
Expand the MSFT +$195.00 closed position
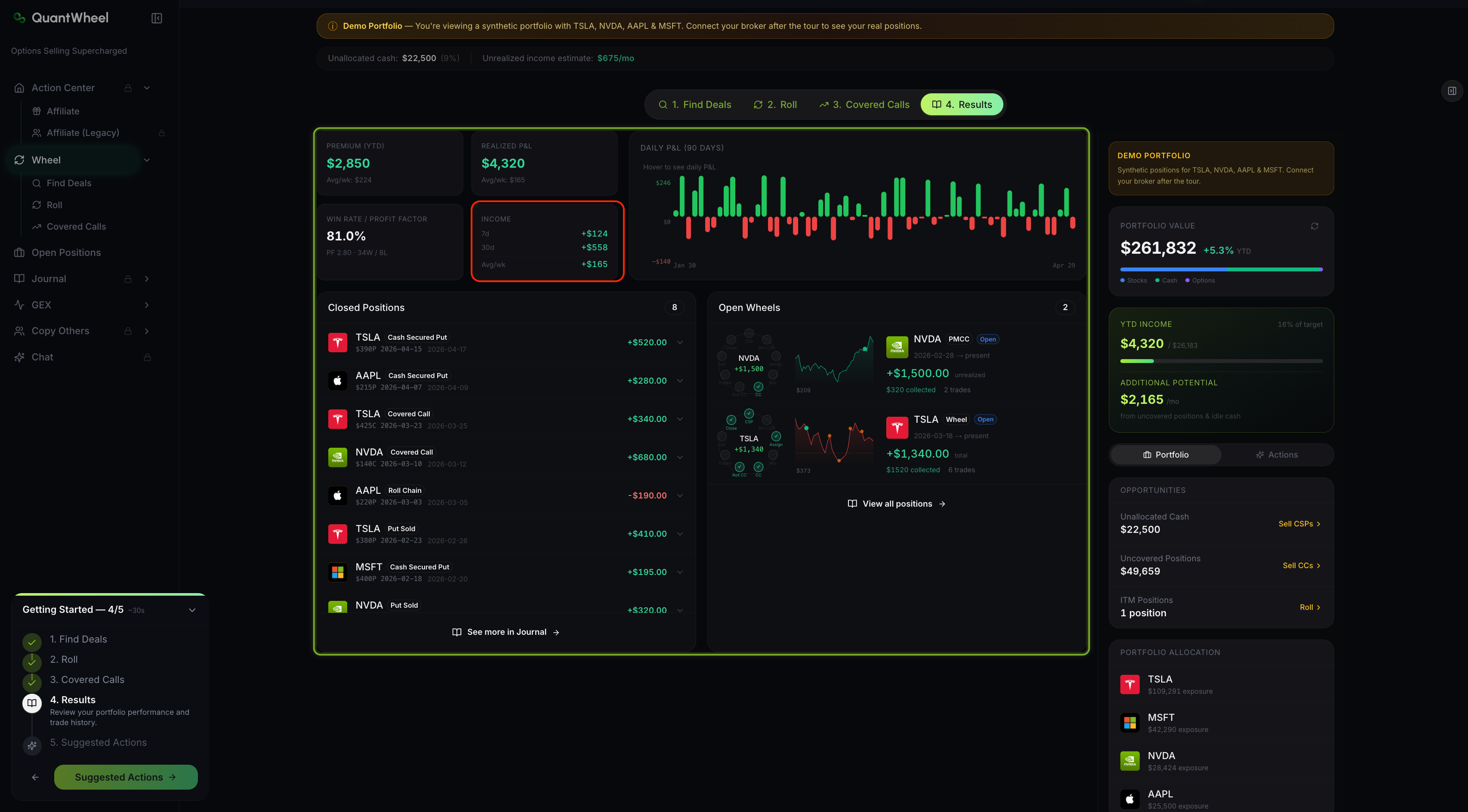[x=680, y=572]
